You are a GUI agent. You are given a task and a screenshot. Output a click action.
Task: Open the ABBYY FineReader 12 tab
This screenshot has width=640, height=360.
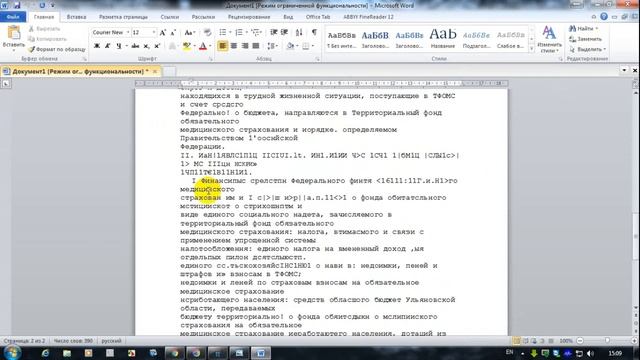tap(368, 17)
